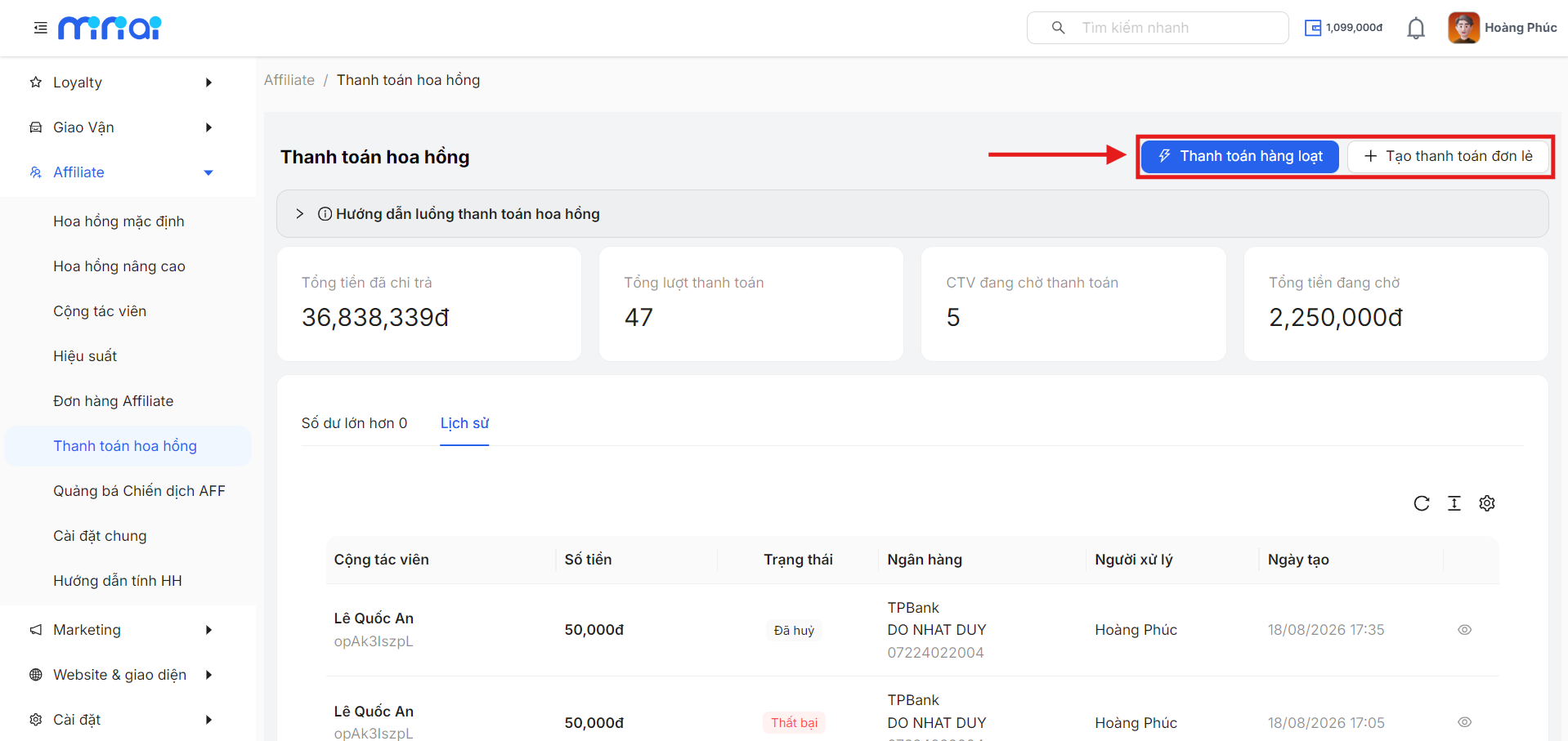Expand Hướng dẫn luồng thanh toán hoa hồng
Viewport: 1568px width, 741px height.
coord(912,214)
